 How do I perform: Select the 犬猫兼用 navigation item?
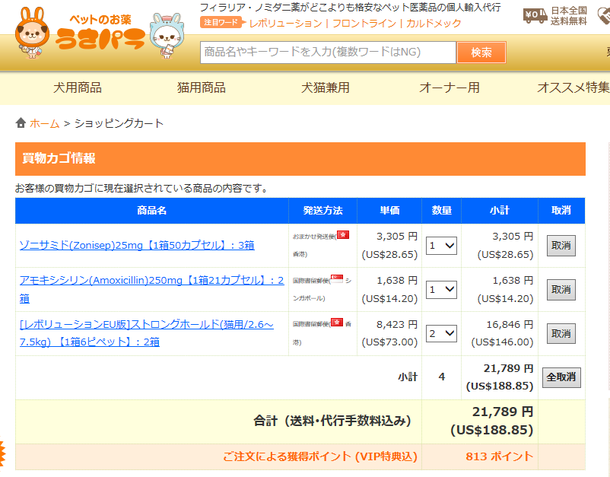[x=325, y=88]
